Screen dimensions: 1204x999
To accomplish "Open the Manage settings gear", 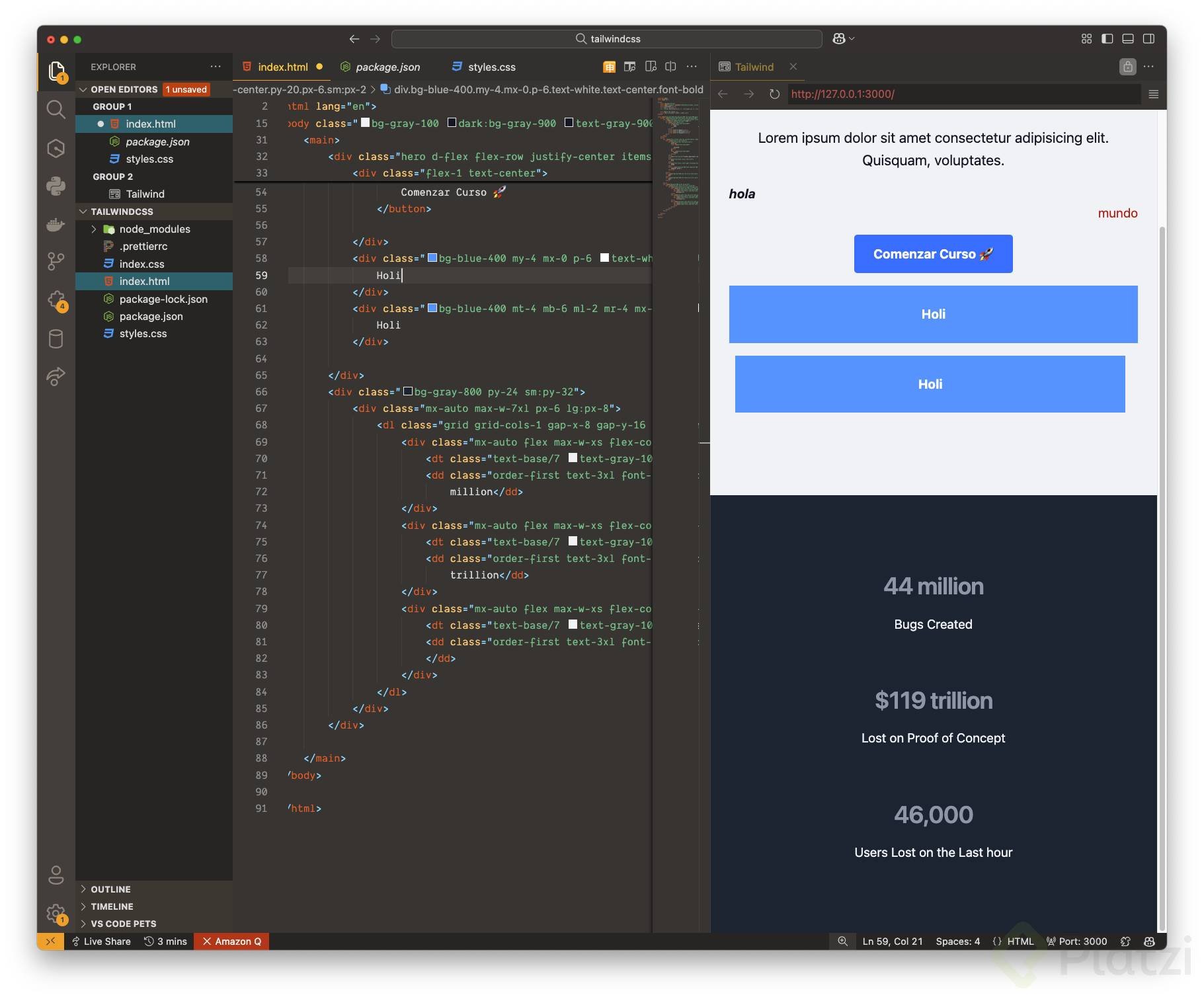I will [x=56, y=914].
